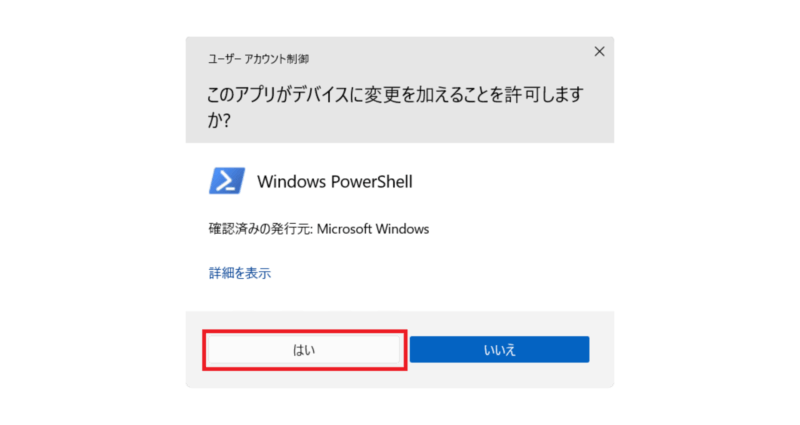Reject device changes with the いいえ button
This screenshot has height=425, width=800.
tap(499, 349)
